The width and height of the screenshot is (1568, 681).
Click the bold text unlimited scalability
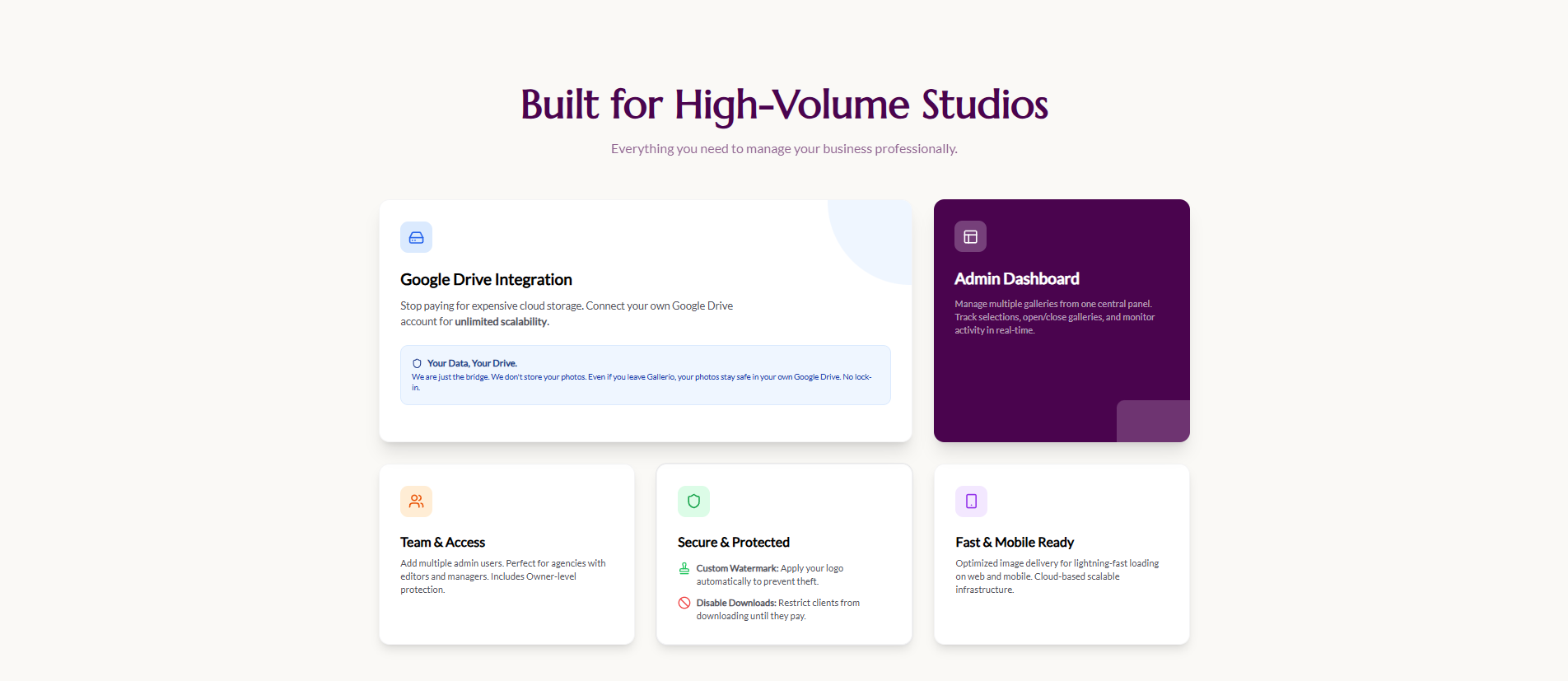point(502,322)
